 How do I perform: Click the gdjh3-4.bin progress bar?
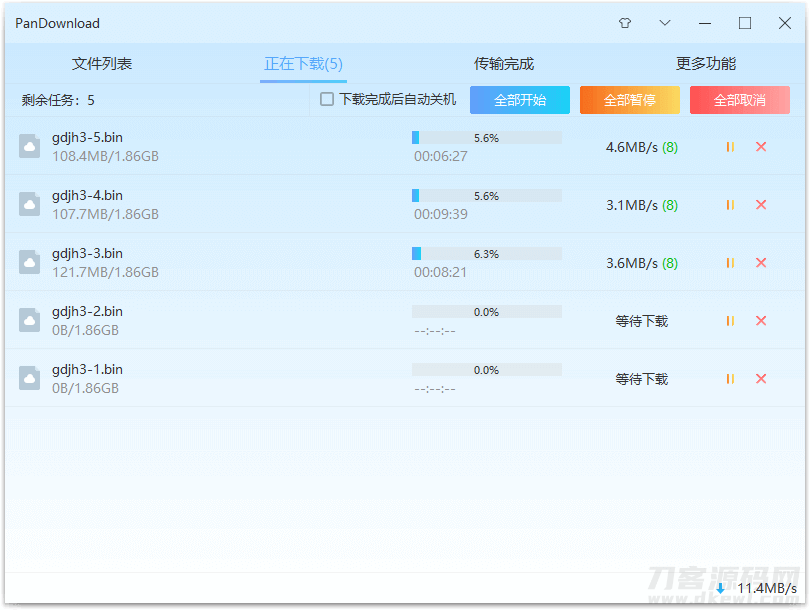click(487, 195)
